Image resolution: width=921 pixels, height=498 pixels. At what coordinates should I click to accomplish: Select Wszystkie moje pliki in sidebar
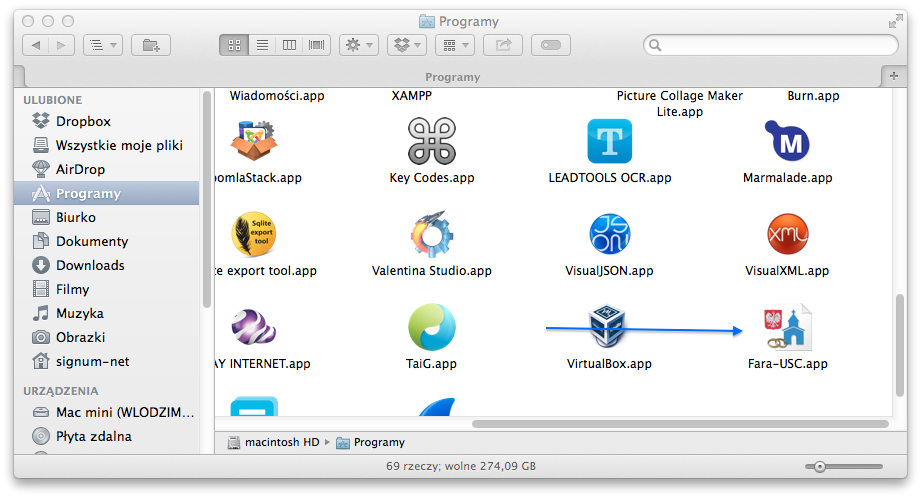point(108,145)
